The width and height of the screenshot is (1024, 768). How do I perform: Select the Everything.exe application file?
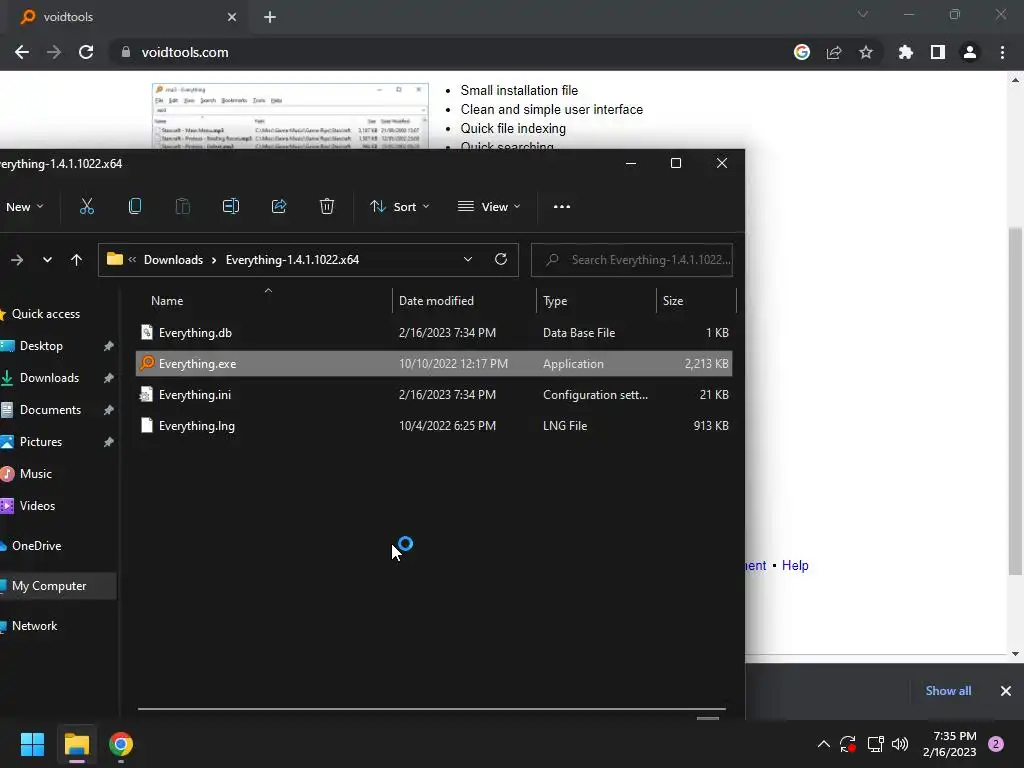coord(434,364)
